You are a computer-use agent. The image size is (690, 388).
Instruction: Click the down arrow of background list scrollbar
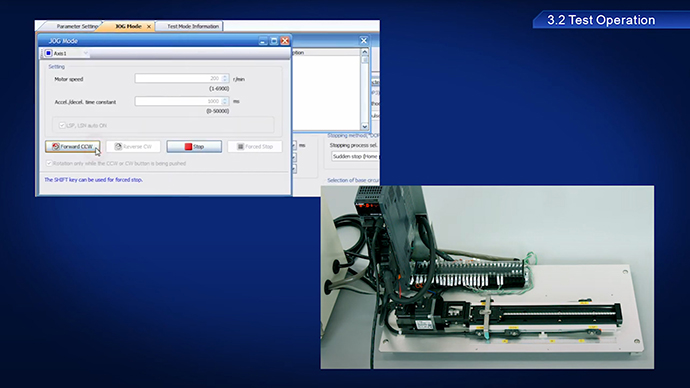(x=364, y=126)
